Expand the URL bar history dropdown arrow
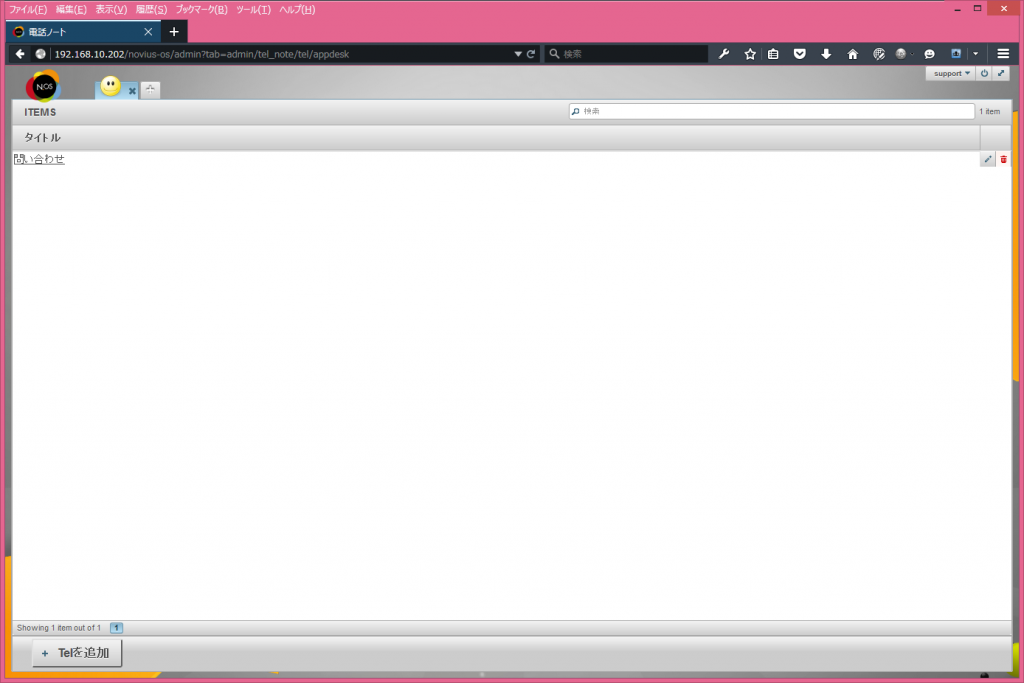This screenshot has height=683, width=1024. 518,54
